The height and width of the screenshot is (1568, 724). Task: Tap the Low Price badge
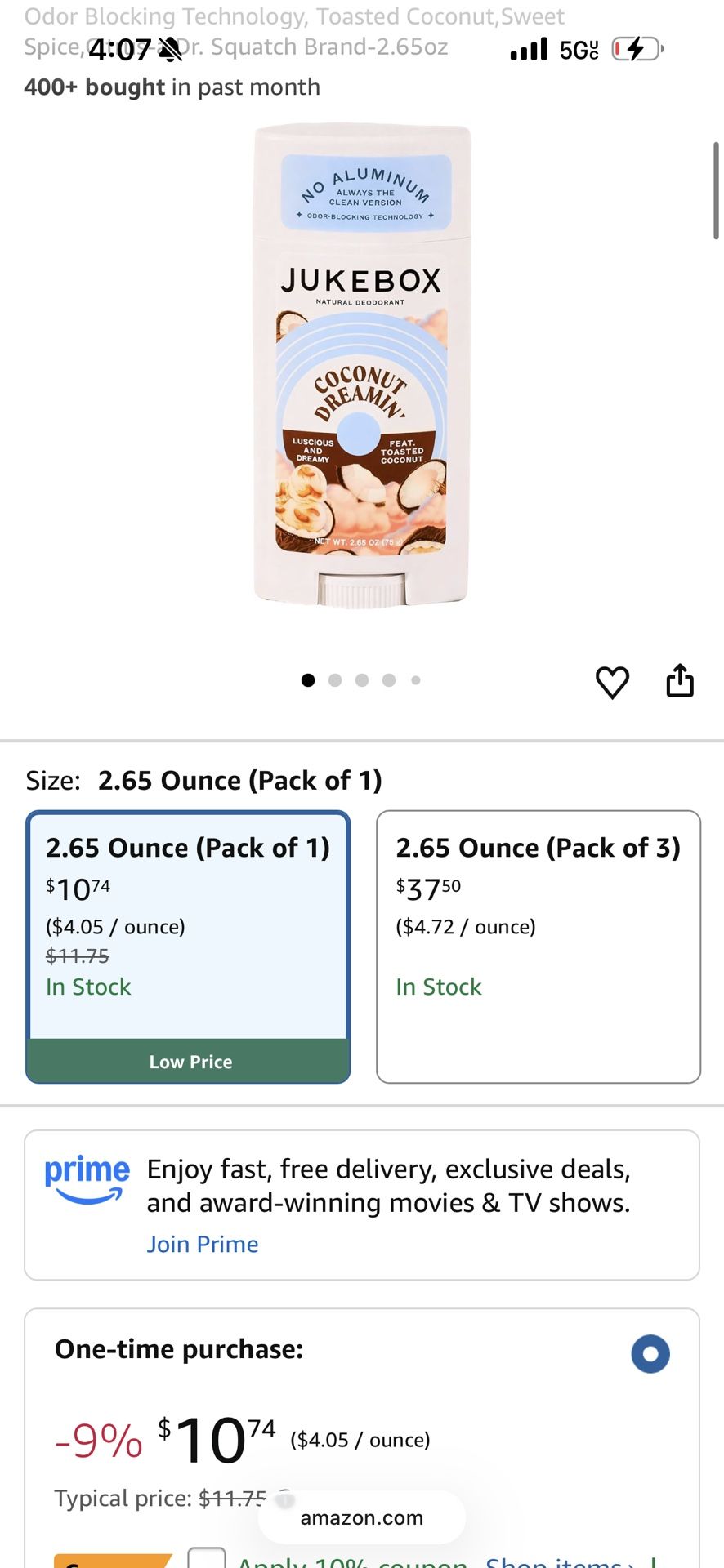(190, 1062)
